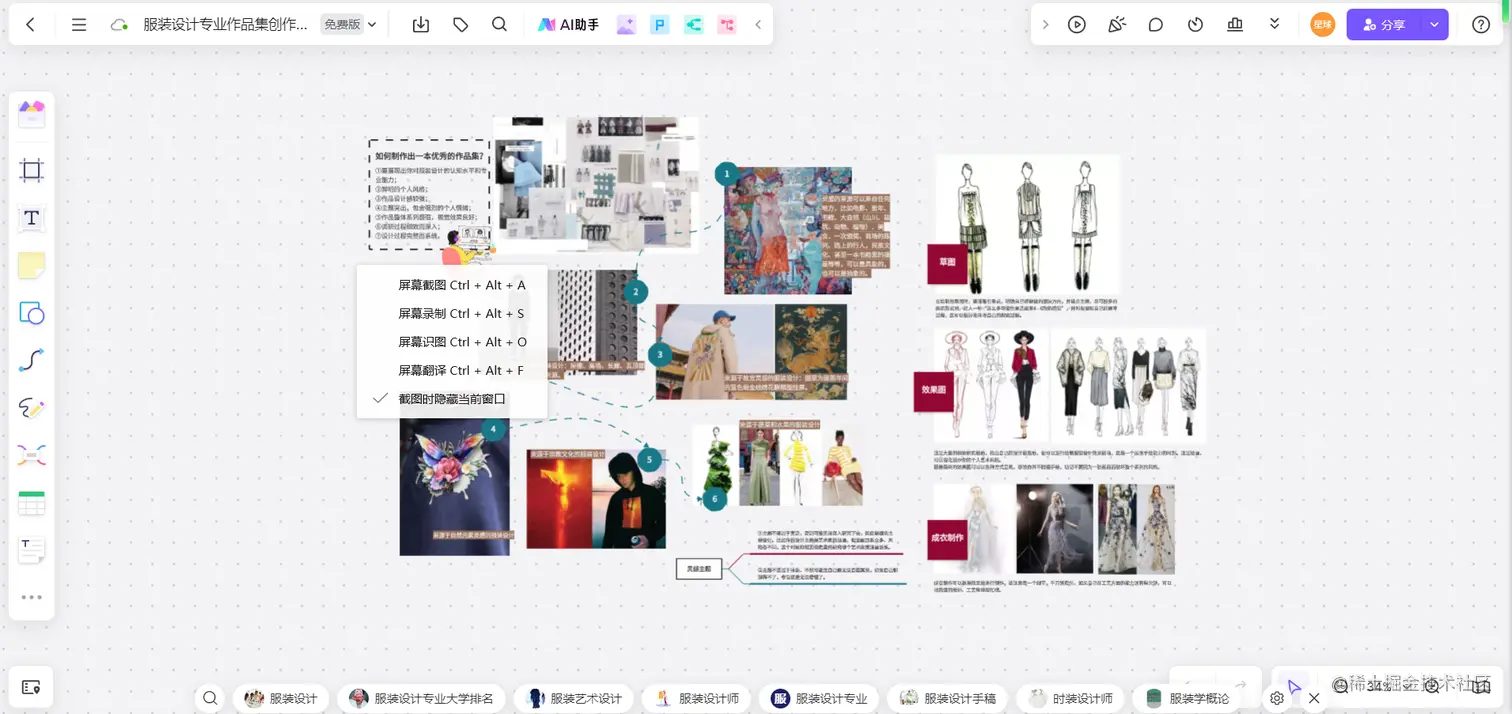Image resolution: width=1512 pixels, height=714 pixels.
Task: Click the 34% zoom level control
Action: pos(1378,686)
